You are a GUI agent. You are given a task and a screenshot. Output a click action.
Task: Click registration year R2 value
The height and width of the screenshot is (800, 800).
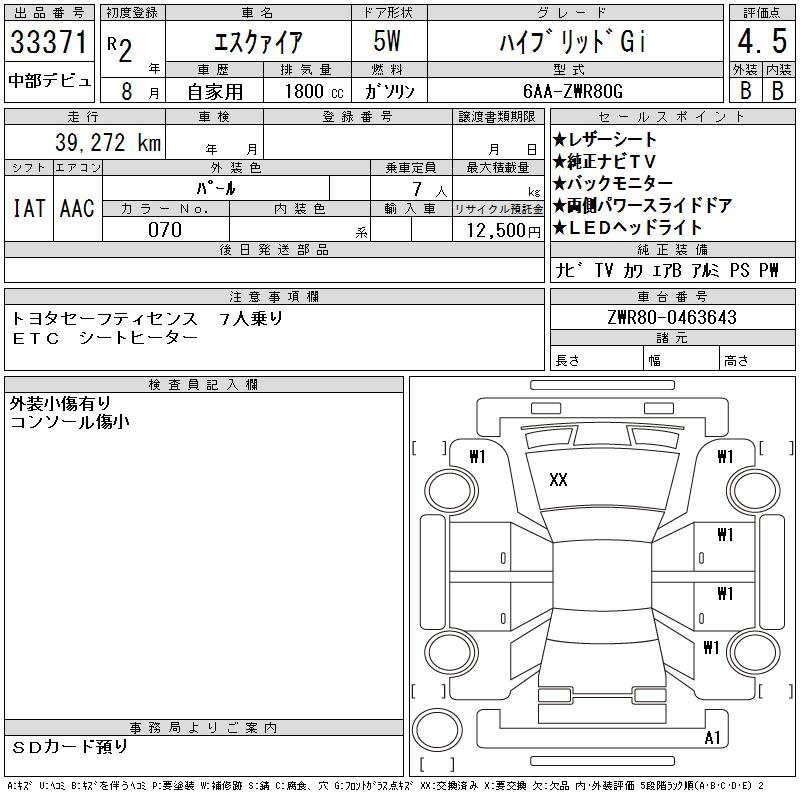[120, 50]
